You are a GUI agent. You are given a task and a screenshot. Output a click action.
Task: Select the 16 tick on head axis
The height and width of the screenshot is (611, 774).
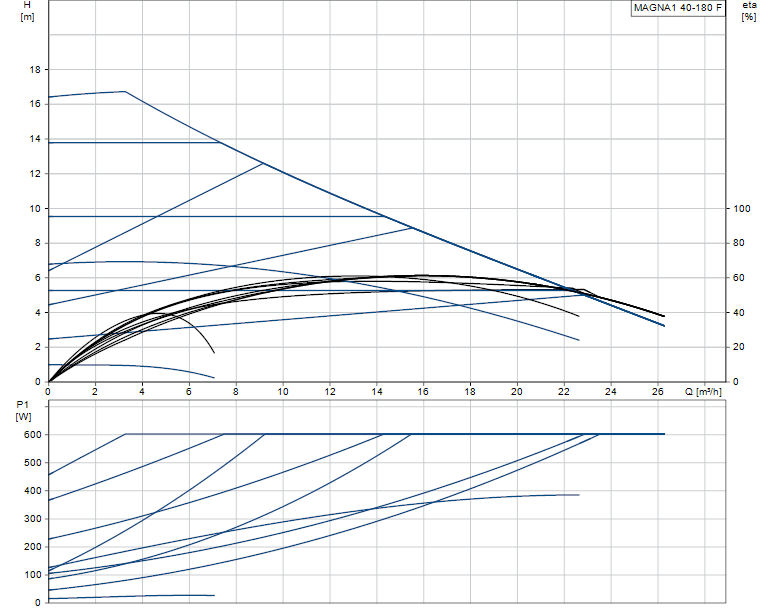click(x=34, y=104)
